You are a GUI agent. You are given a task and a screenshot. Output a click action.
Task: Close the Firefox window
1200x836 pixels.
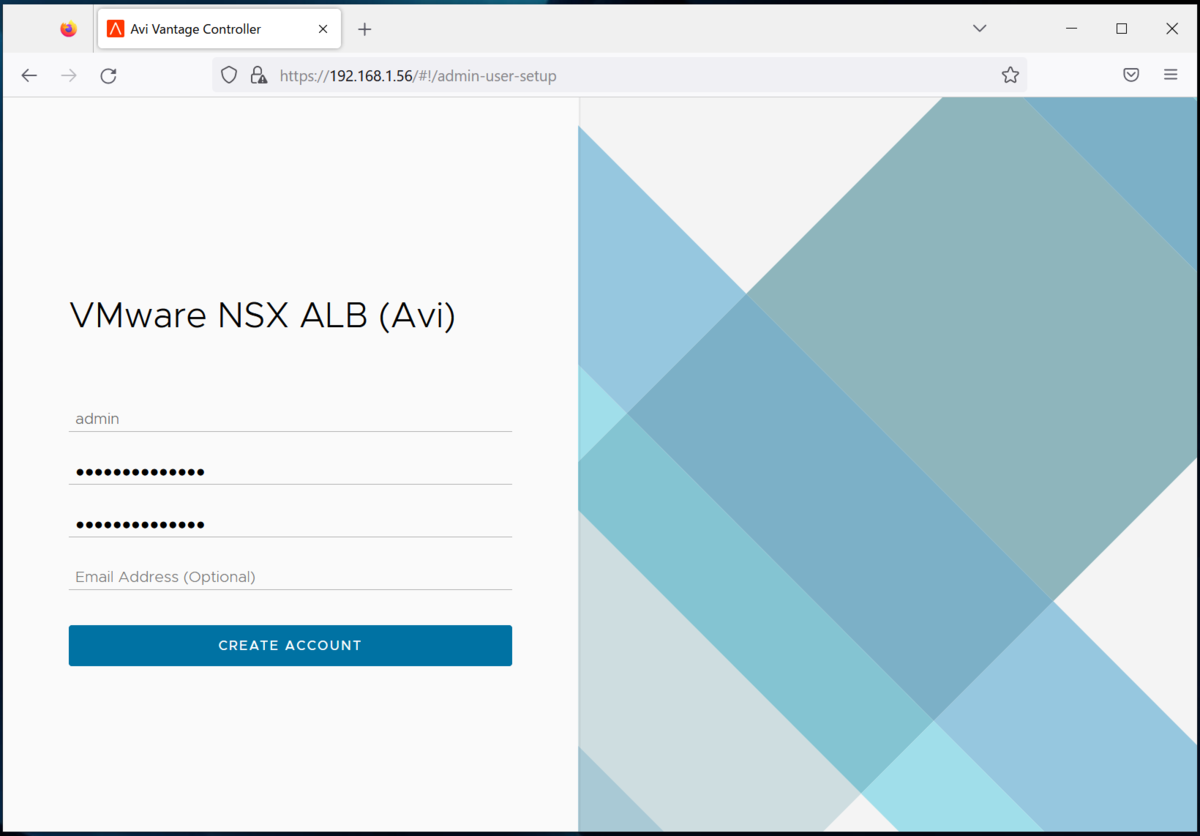(1172, 29)
